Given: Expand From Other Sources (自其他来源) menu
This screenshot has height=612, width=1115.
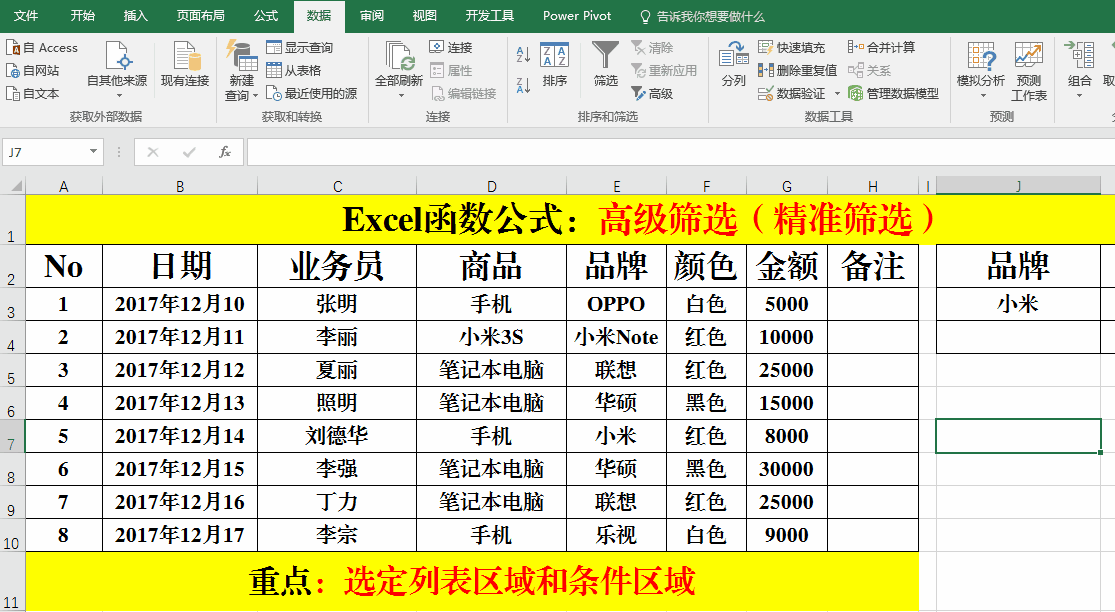Looking at the screenshot, I should click(x=117, y=70).
